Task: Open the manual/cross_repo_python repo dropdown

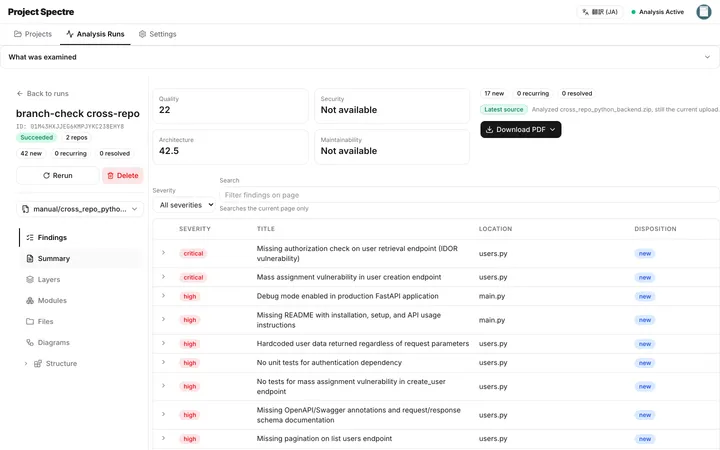Action: coord(80,209)
